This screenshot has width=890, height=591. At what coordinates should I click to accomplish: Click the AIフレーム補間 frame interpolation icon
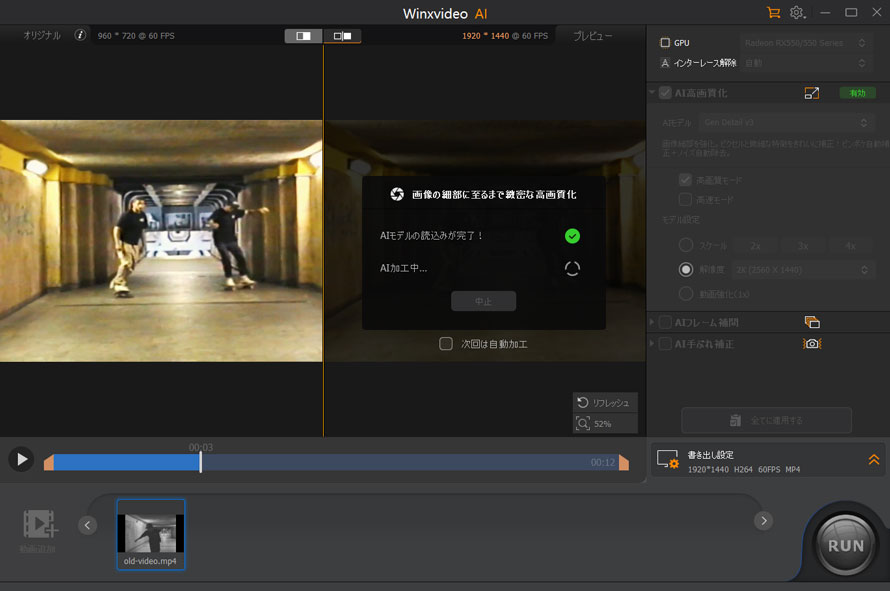812,322
